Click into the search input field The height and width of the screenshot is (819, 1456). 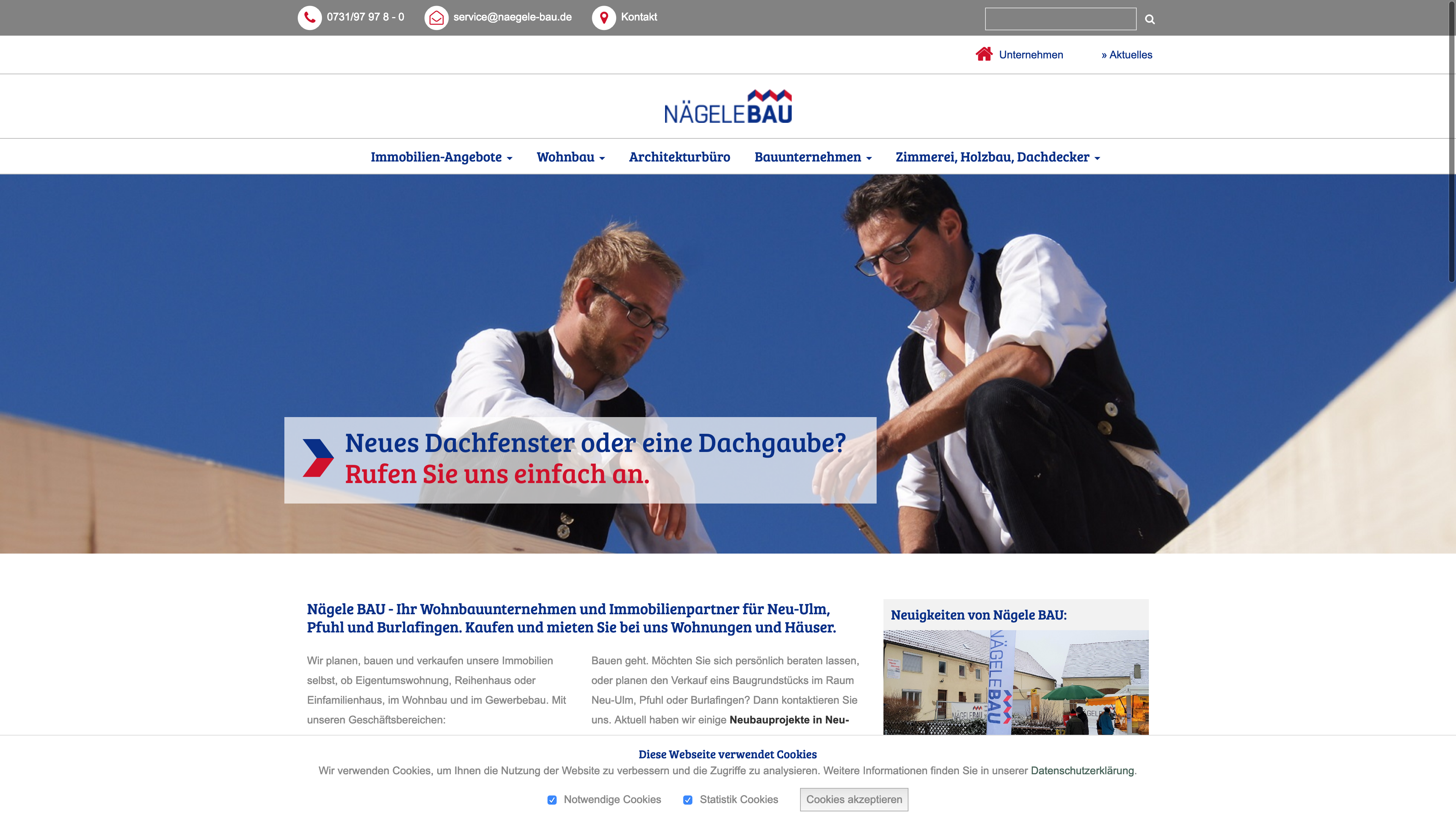[x=1061, y=19]
